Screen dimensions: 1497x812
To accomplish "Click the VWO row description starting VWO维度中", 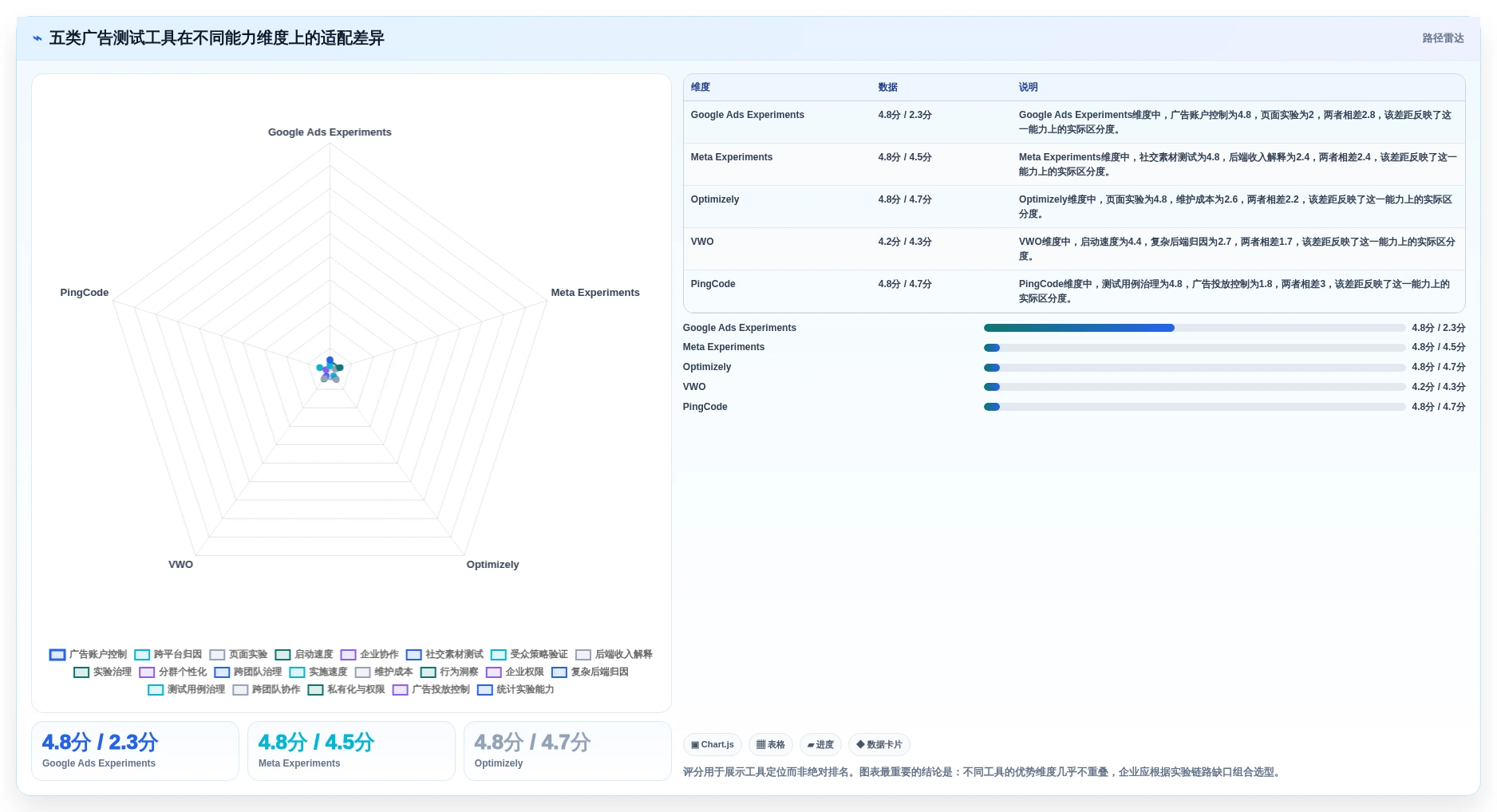I will (x=1237, y=249).
